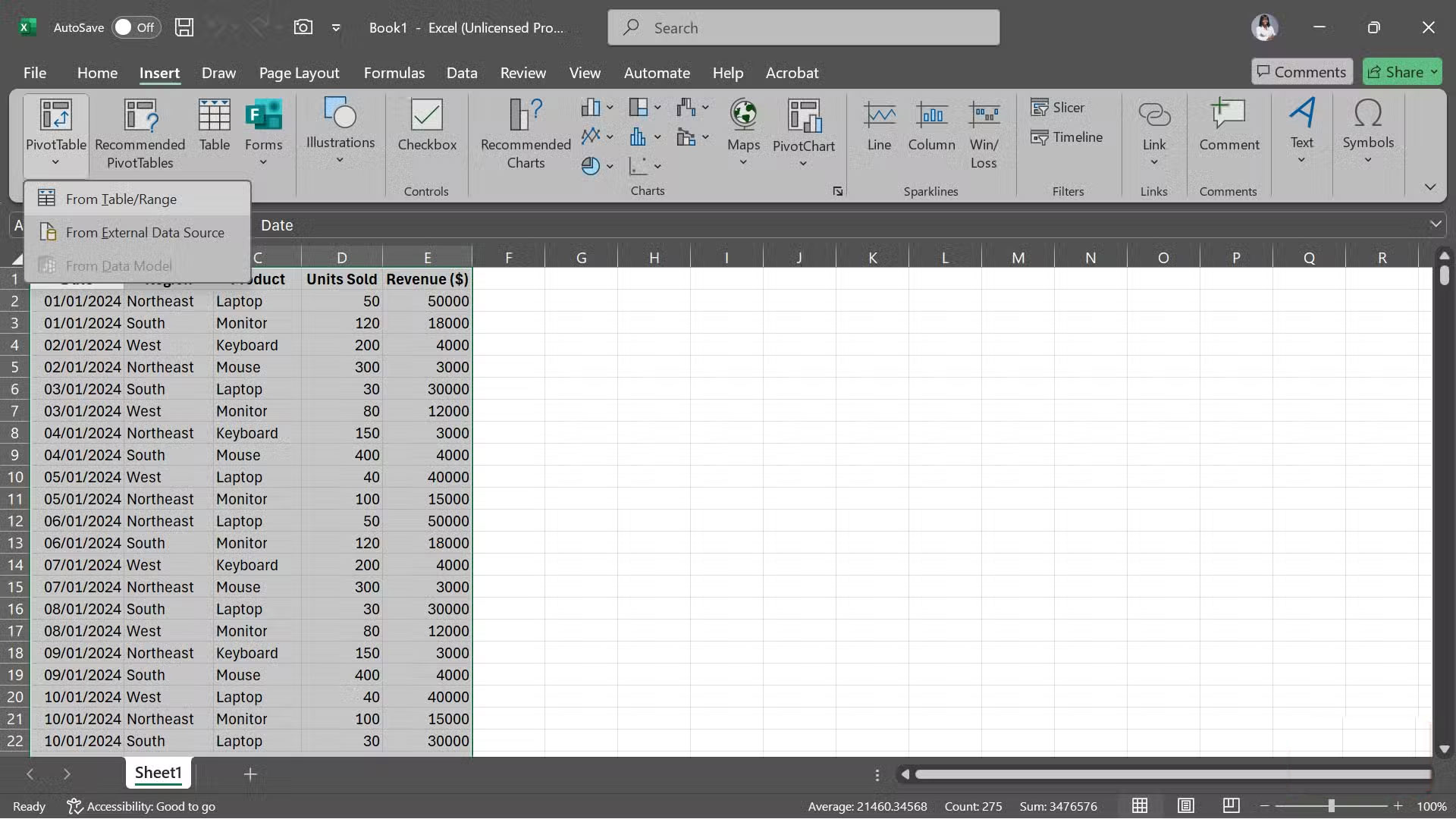1456x819 pixels.
Task: Take a screenshot with the camera icon
Action: tap(303, 27)
